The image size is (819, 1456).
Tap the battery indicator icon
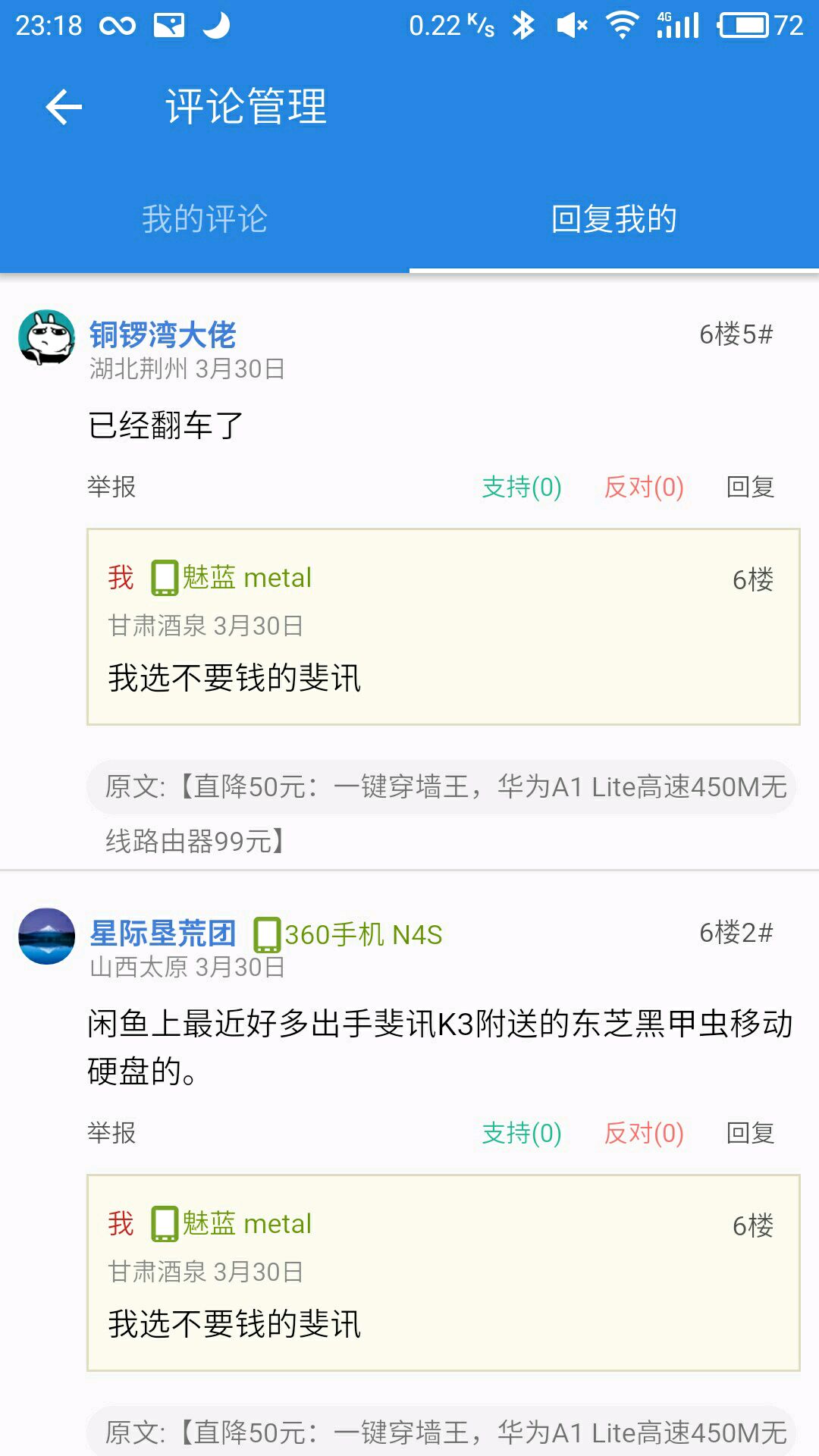[743, 26]
